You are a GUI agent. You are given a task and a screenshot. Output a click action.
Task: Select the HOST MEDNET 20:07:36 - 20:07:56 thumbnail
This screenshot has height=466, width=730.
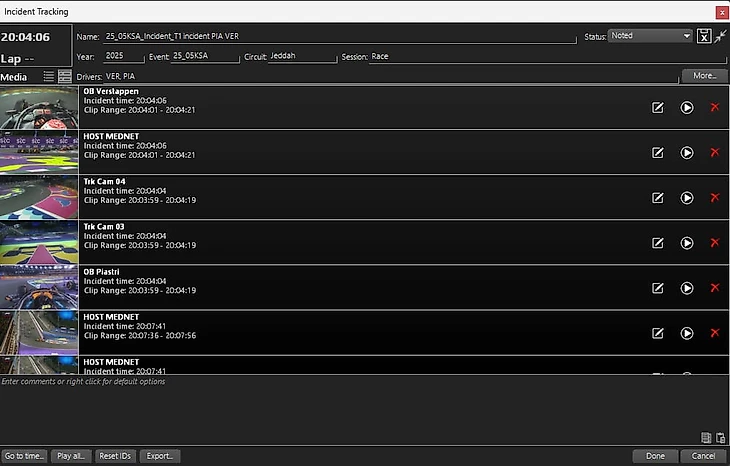coord(39,333)
